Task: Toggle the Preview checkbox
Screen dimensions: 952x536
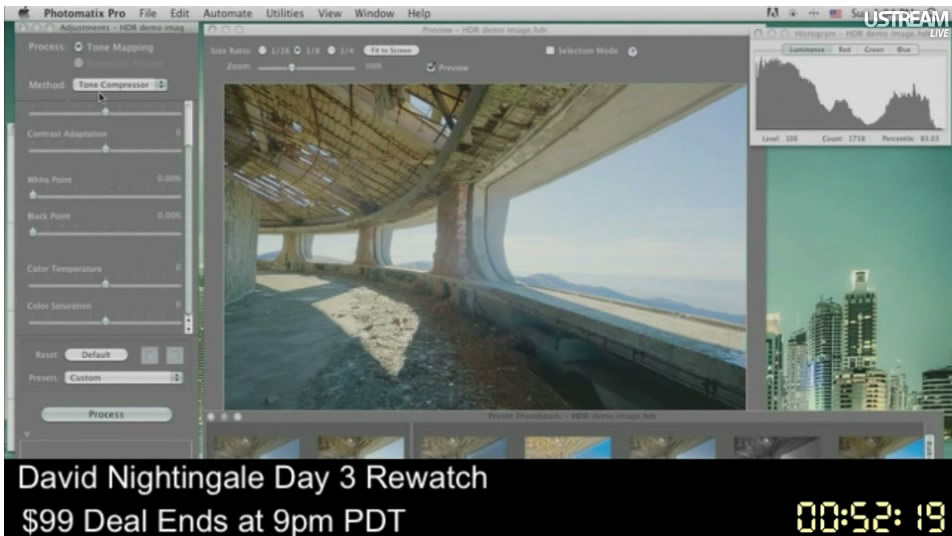Action: pyautogui.click(x=431, y=67)
